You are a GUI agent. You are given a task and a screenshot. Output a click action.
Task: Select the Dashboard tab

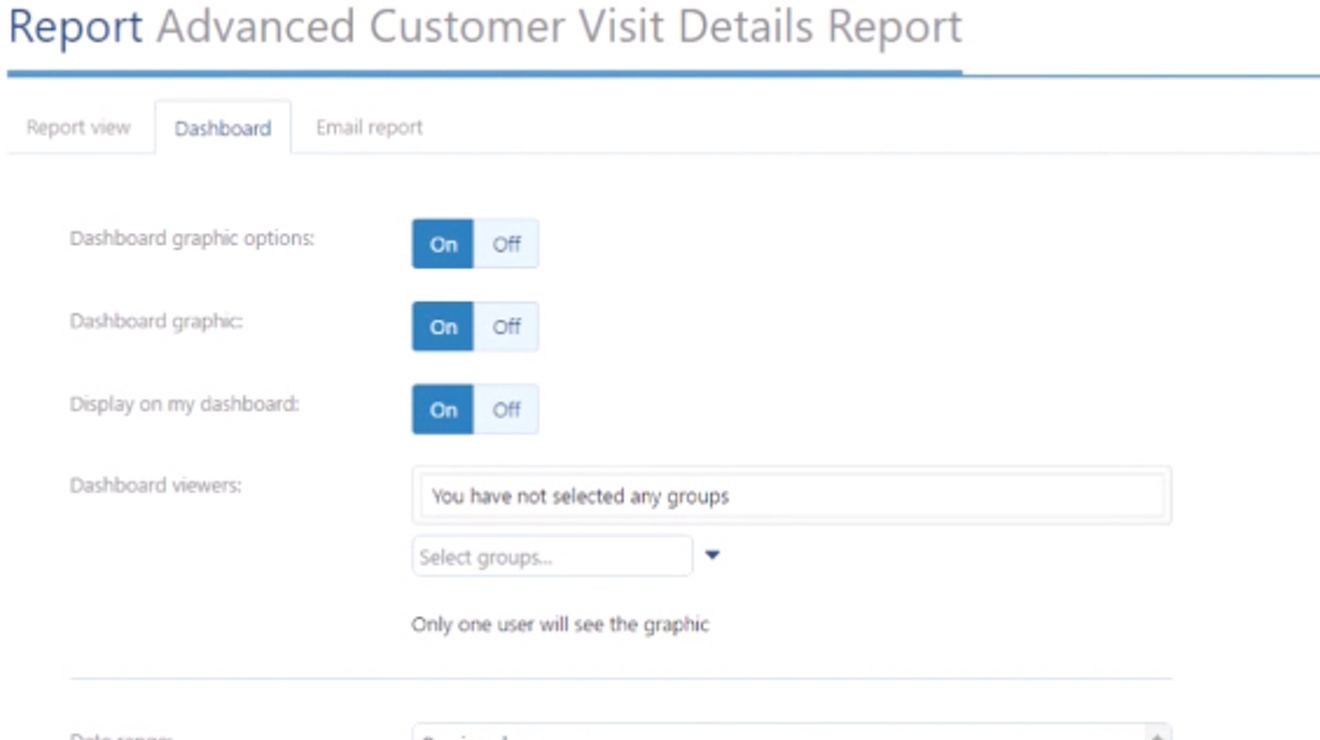(x=222, y=128)
